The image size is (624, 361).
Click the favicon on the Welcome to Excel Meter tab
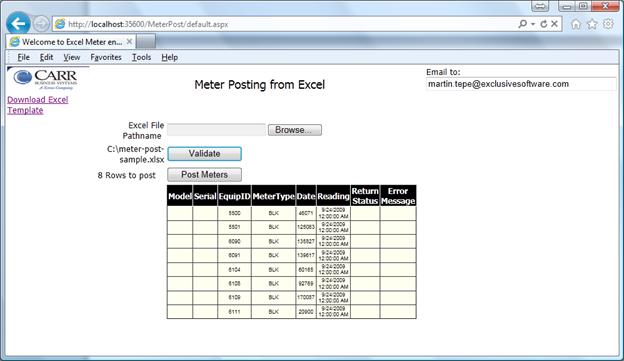pos(15,41)
